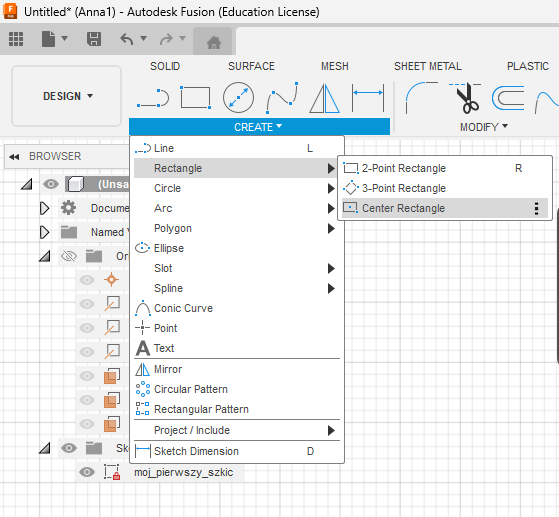Select 2-Point Rectangle from submenu

[x=445, y=168]
